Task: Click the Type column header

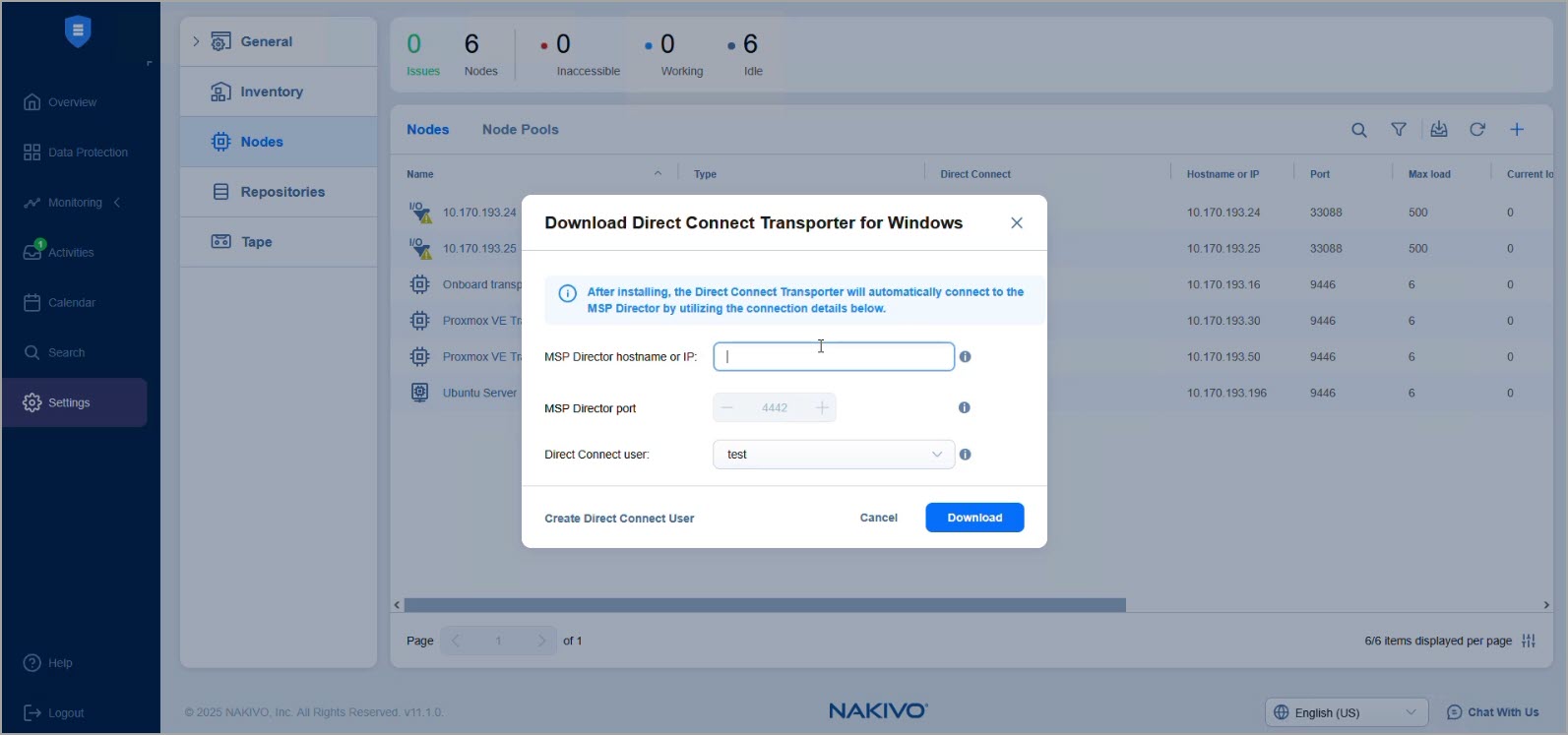Action: coord(705,174)
